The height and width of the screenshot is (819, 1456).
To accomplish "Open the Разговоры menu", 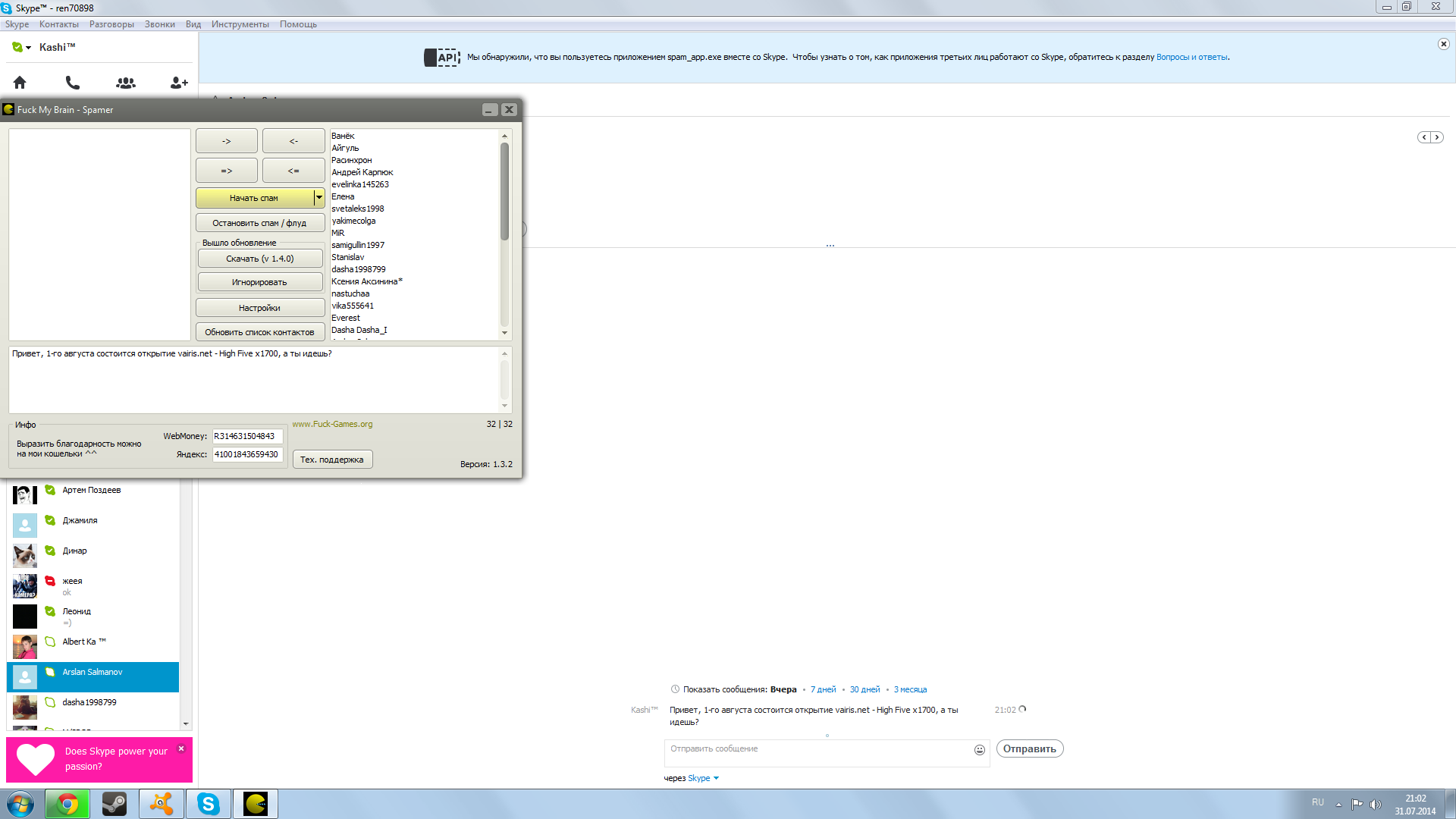I will point(111,24).
